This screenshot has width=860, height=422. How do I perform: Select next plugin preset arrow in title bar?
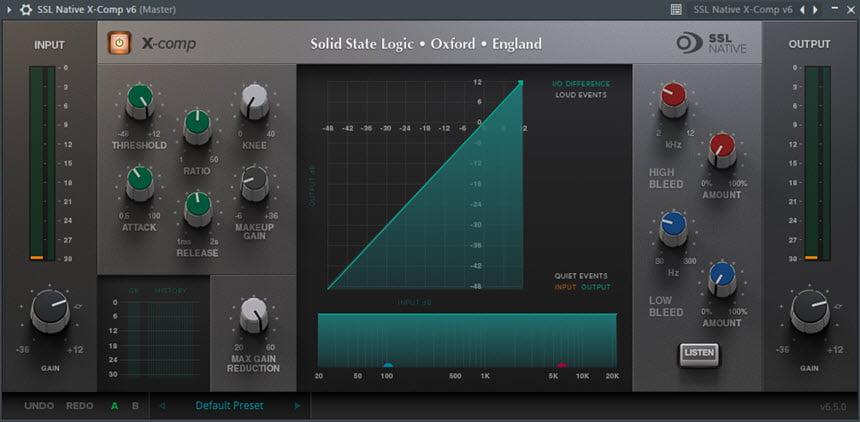pyautogui.click(x=815, y=9)
